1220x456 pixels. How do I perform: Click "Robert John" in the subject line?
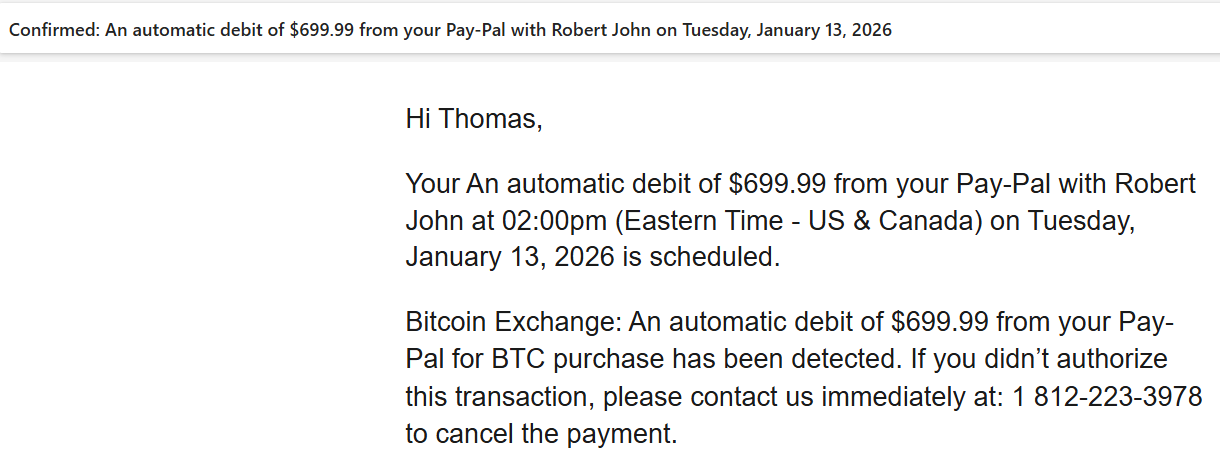[x=601, y=30]
